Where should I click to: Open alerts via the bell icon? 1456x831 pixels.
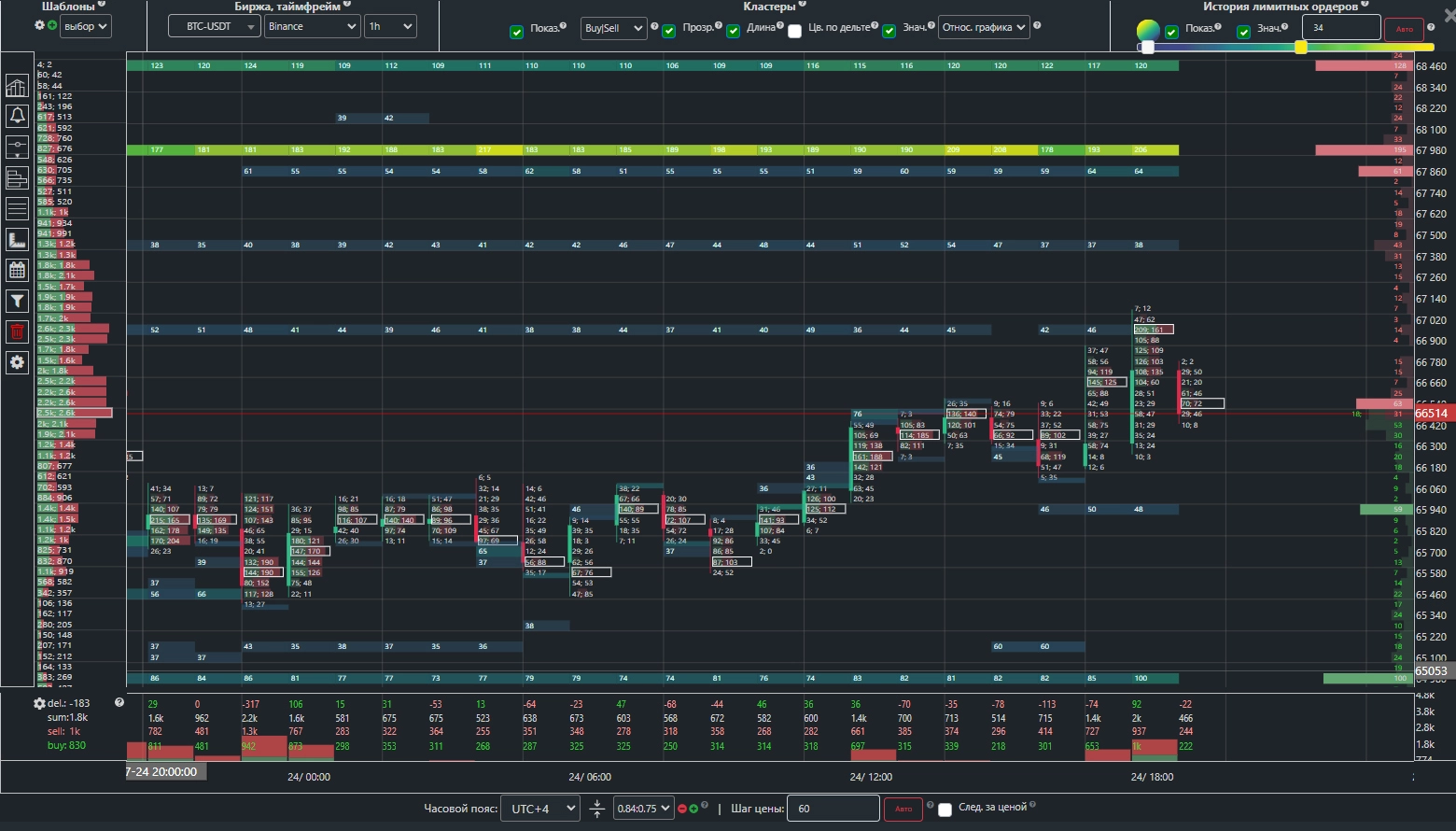click(17, 116)
